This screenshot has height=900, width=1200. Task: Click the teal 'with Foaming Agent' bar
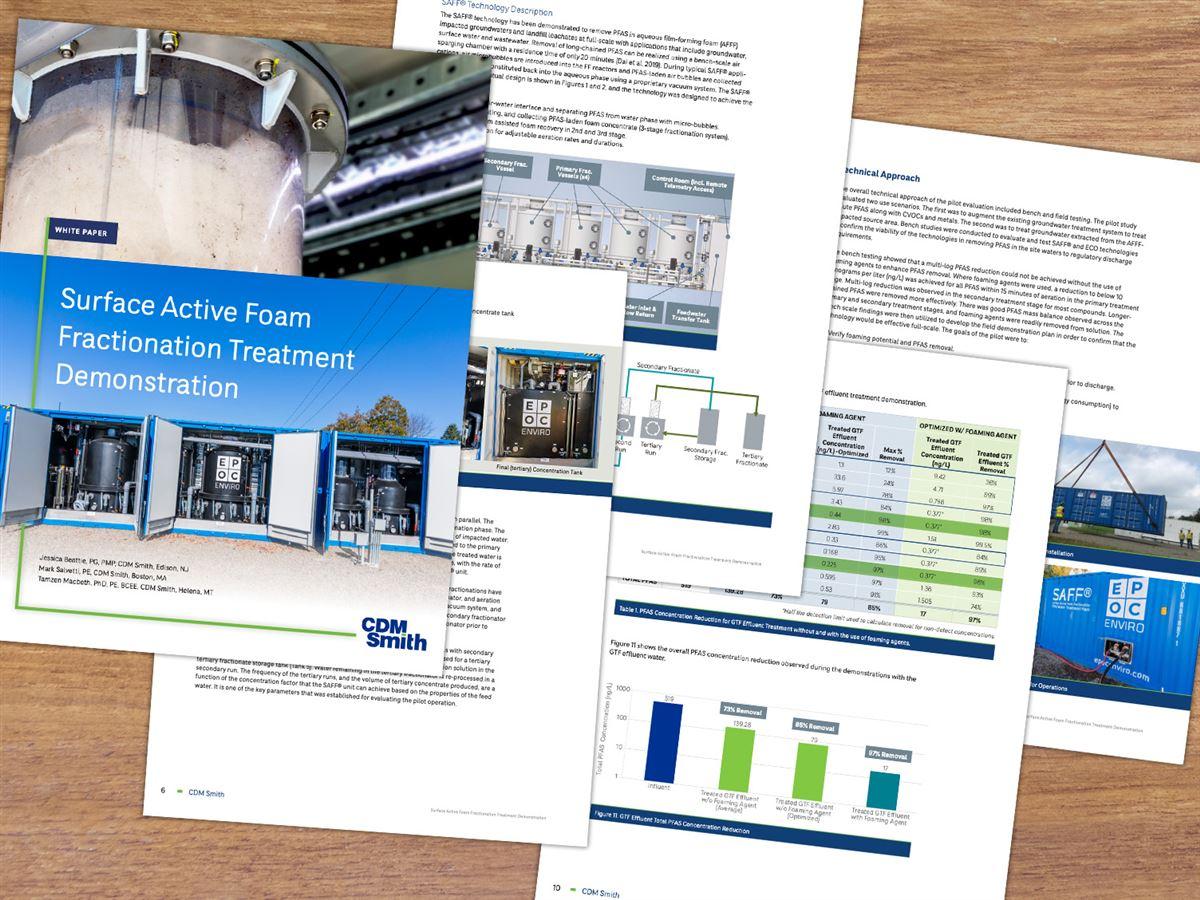(x=882, y=791)
